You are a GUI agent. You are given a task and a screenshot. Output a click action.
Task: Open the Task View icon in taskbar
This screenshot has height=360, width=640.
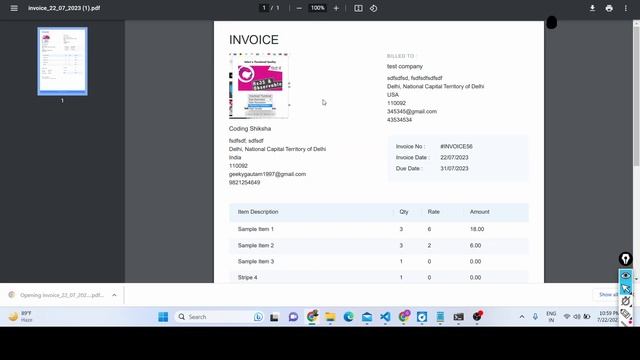pyautogui.click(x=274, y=317)
